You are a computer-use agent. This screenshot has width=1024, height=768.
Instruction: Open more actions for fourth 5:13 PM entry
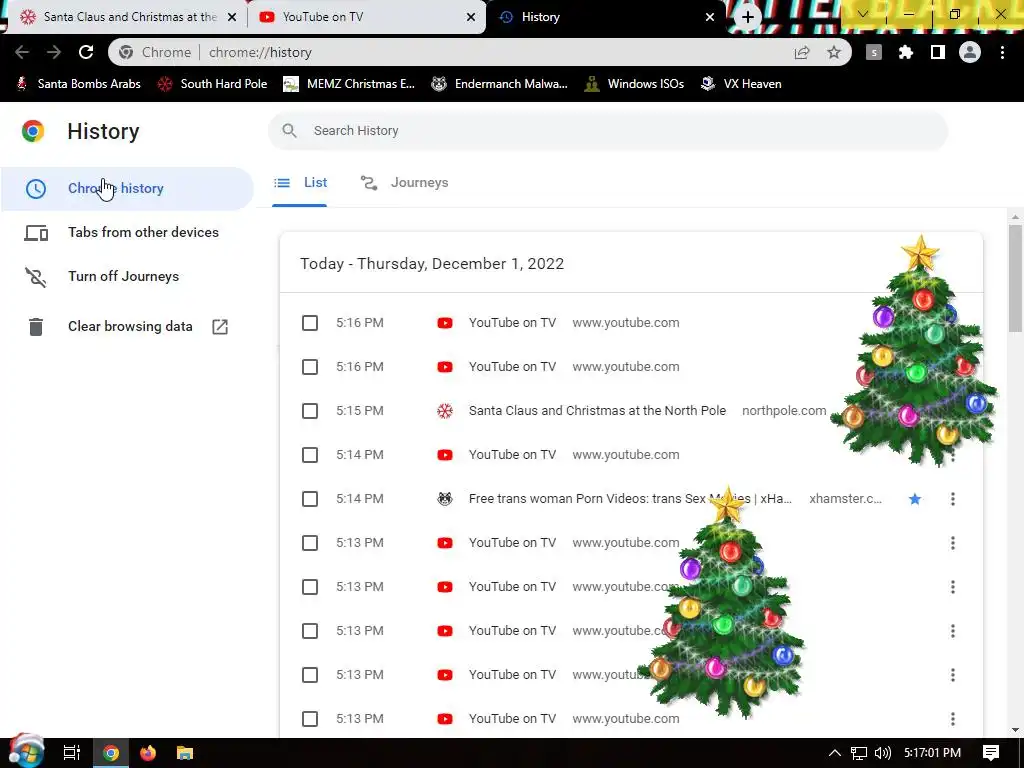[953, 675]
